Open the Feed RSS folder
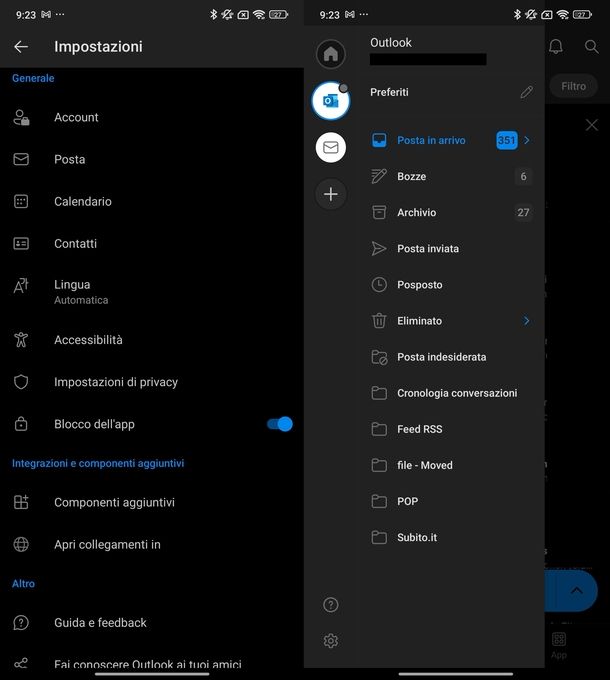Screen dimensions: 610x680 [451, 429]
